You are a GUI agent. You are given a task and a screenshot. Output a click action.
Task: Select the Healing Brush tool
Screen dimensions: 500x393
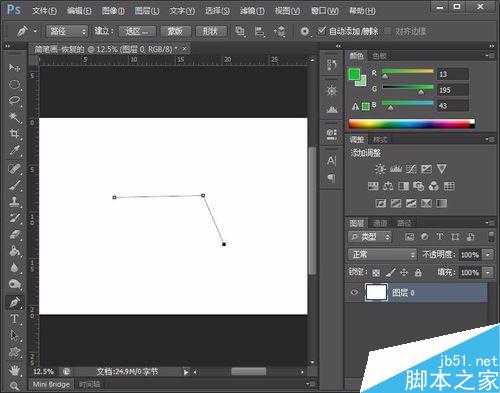tap(14, 169)
